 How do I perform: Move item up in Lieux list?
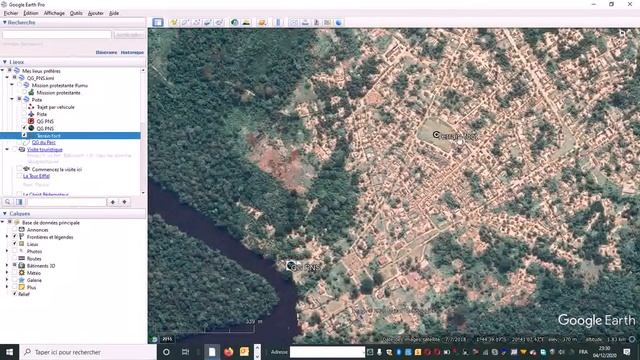coord(113,202)
